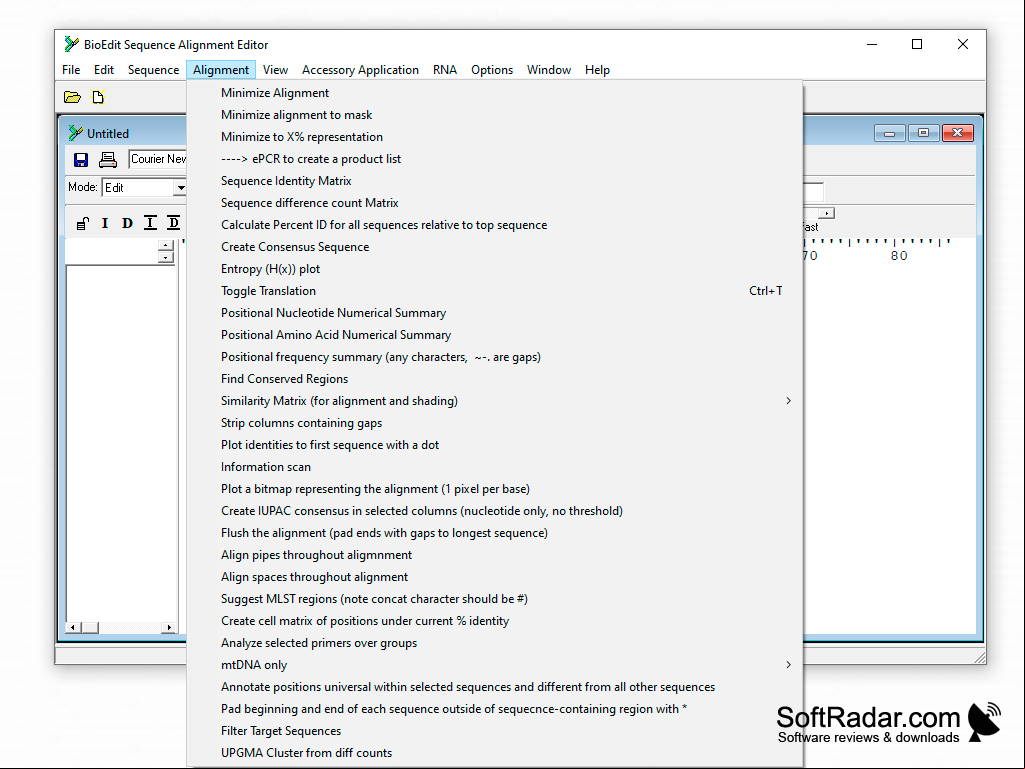Open the Sequence menu
Viewport: 1025px width, 769px height.
[x=154, y=70]
